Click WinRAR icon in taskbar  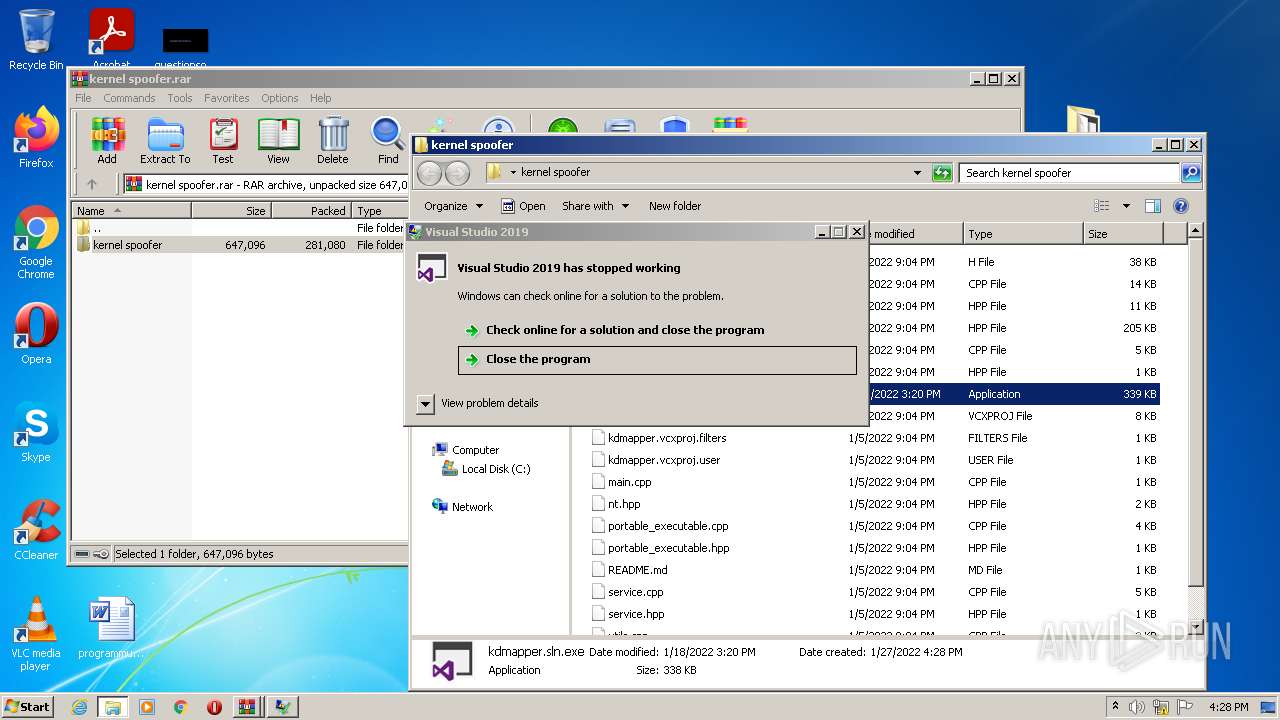[x=247, y=707]
